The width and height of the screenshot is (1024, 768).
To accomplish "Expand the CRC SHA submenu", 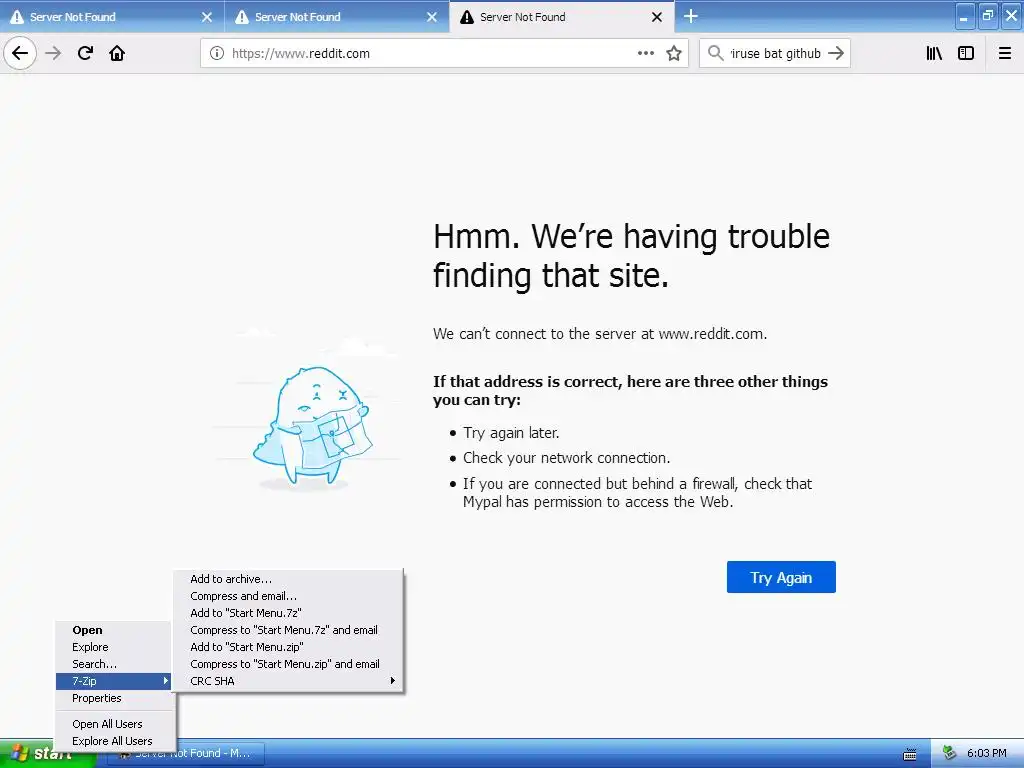I will click(288, 681).
